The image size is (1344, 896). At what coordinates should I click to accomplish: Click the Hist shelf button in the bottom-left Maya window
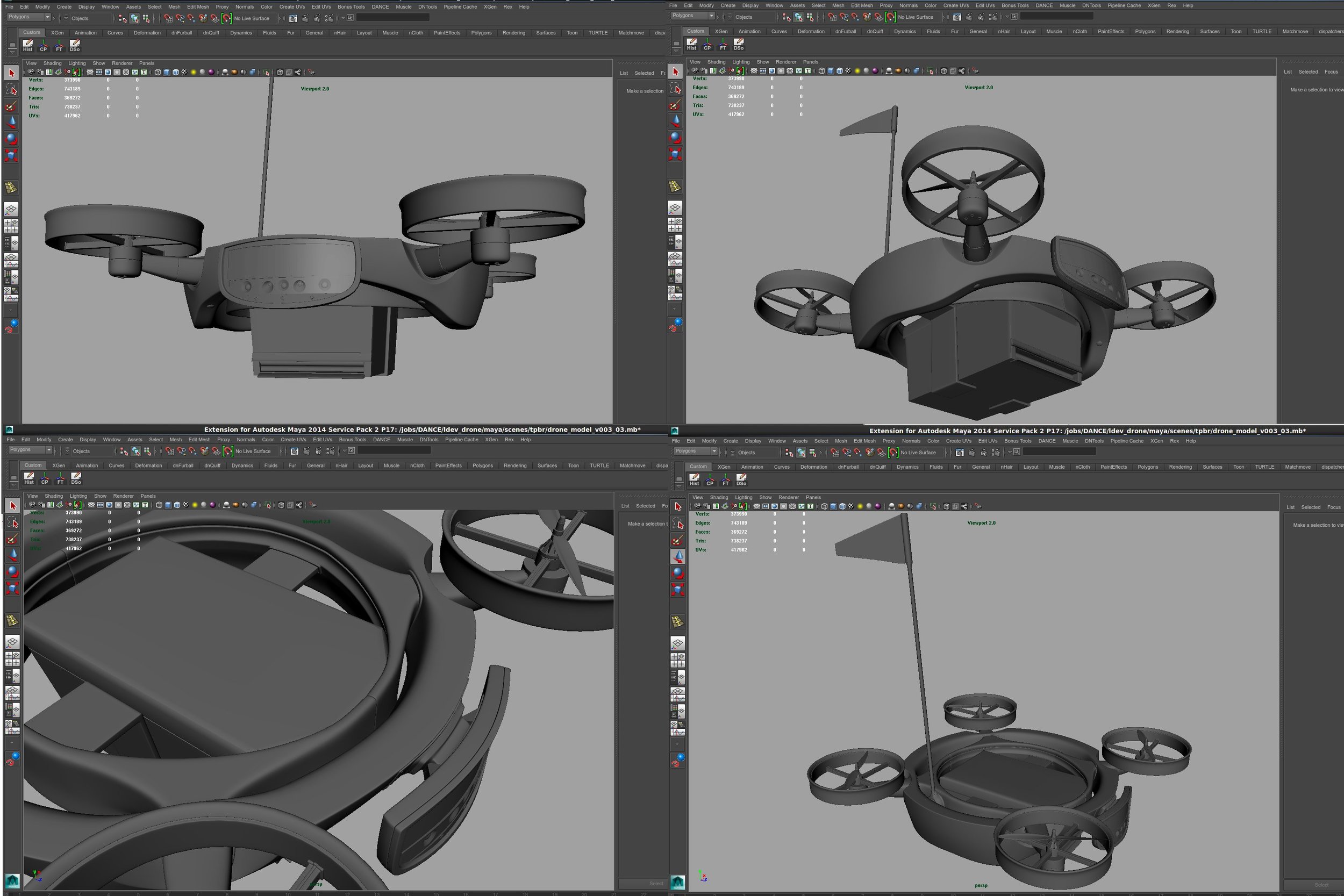pos(28,478)
